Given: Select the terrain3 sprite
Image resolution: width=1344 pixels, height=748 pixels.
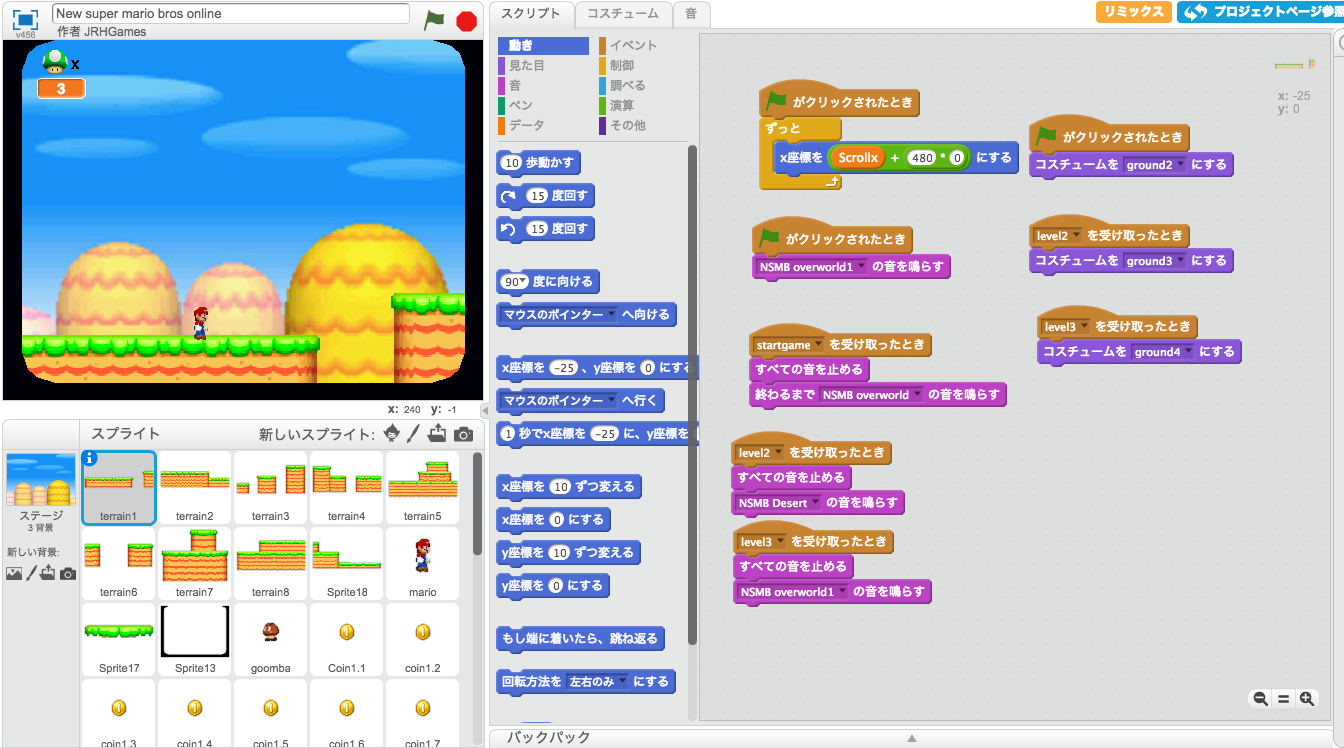Looking at the screenshot, I should [x=270, y=487].
